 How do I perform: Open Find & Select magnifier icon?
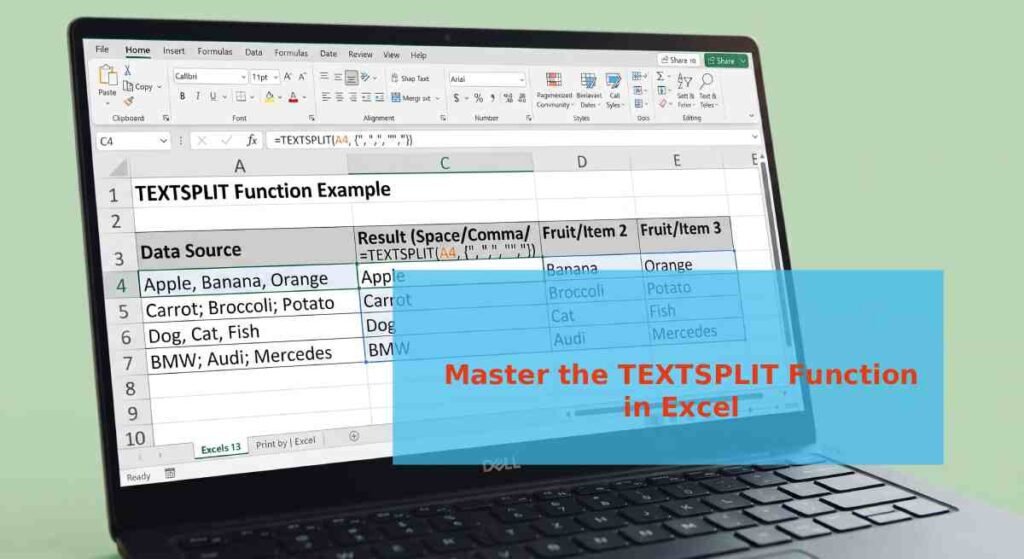click(707, 81)
